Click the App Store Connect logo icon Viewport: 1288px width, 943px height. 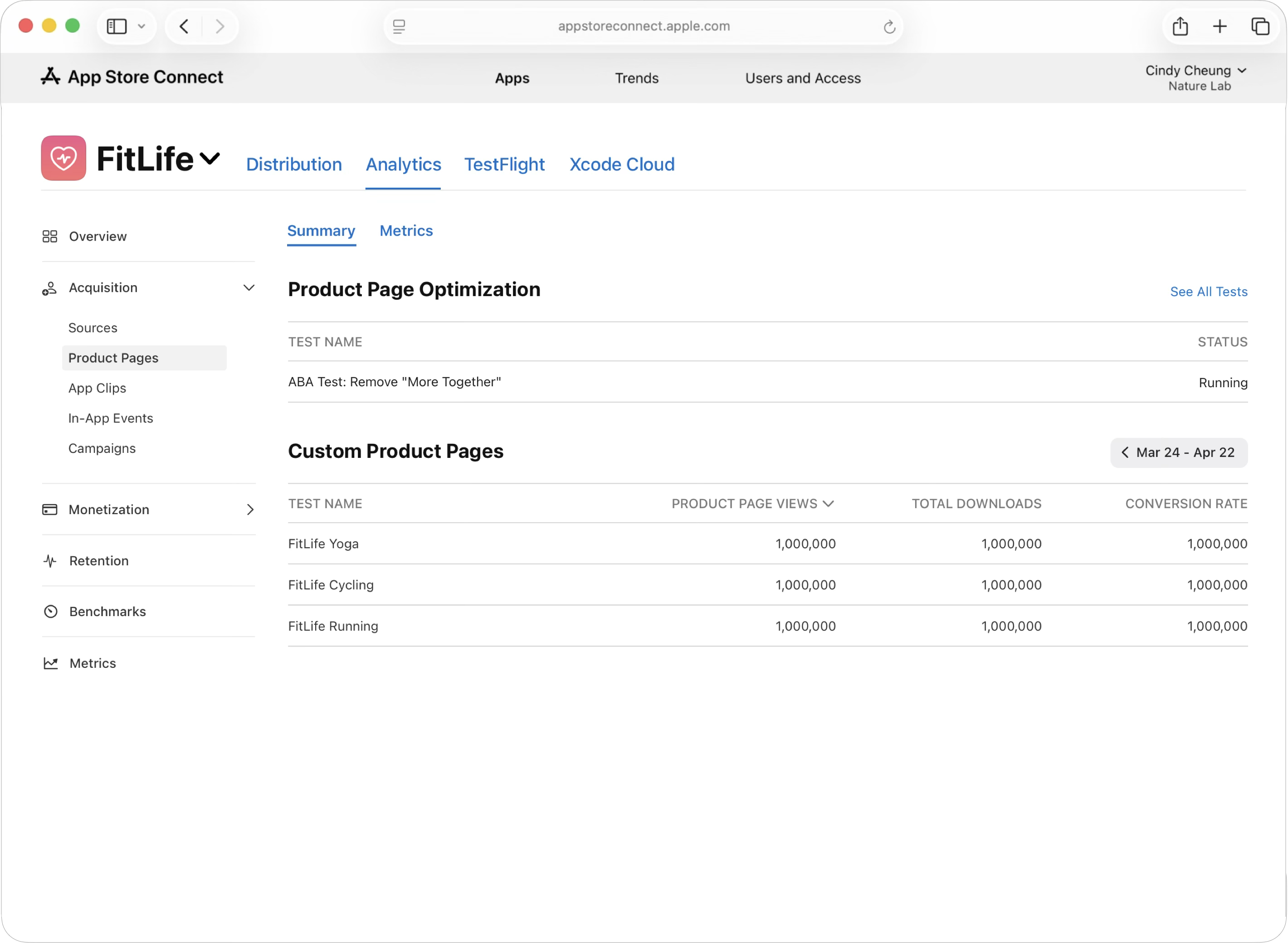[51, 76]
